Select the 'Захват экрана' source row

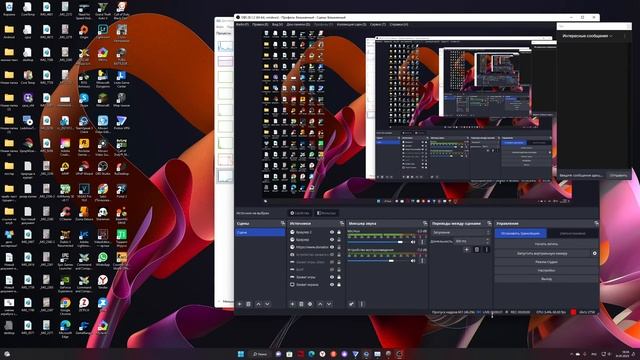pyautogui.click(x=315, y=284)
